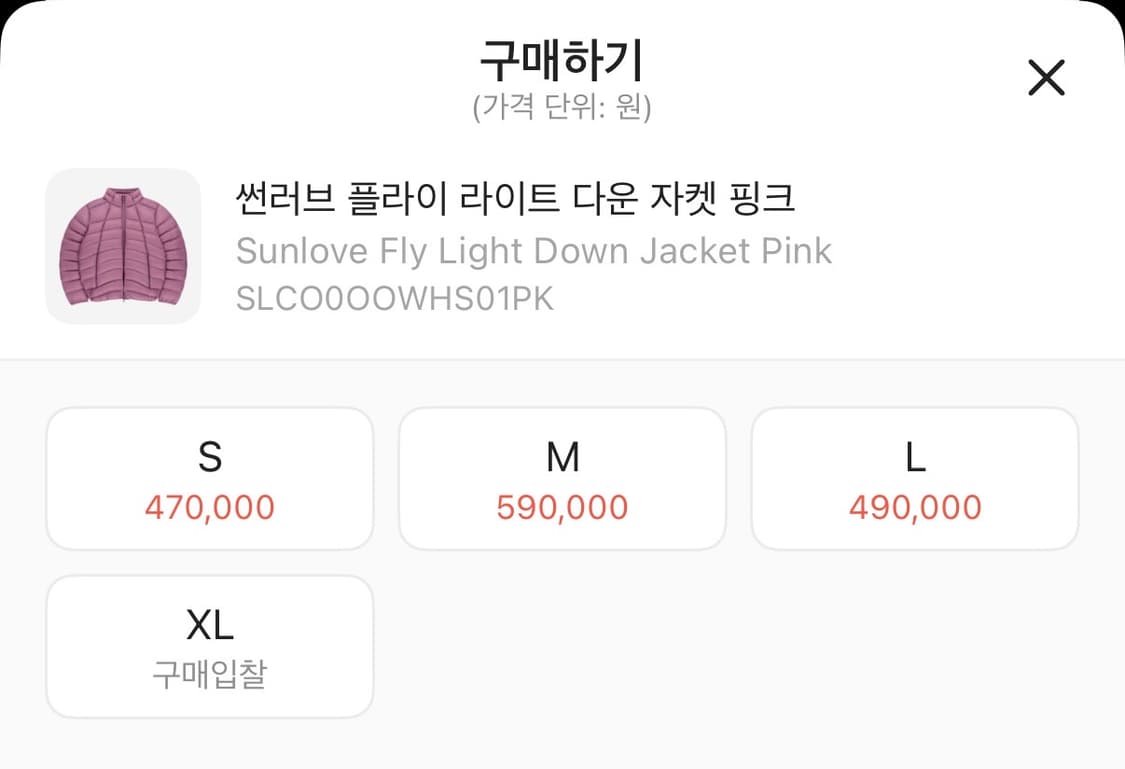Select the letter L label in size card
1125x769 pixels.
[915, 458]
